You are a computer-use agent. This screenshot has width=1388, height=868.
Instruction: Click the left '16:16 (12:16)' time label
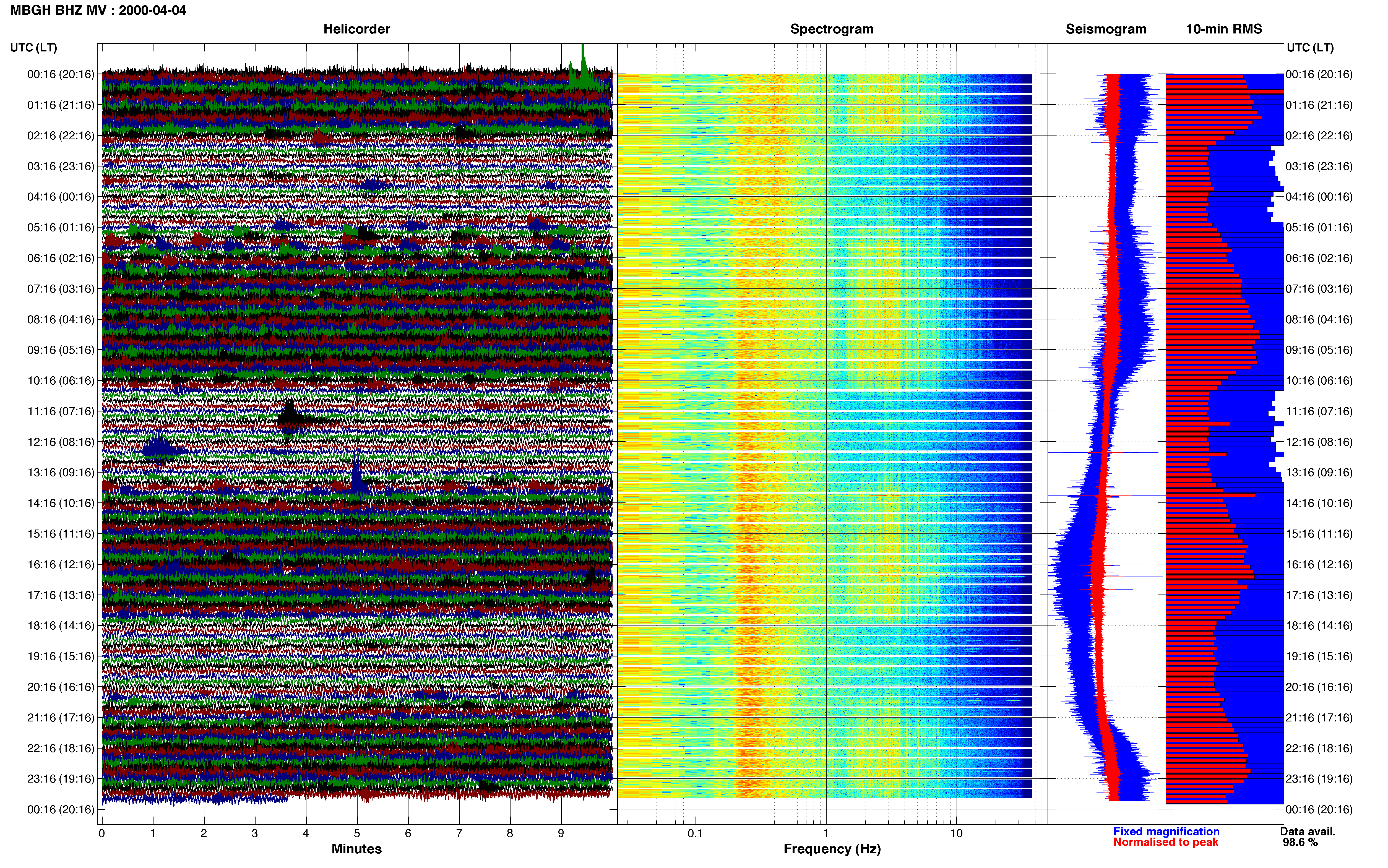60,564
